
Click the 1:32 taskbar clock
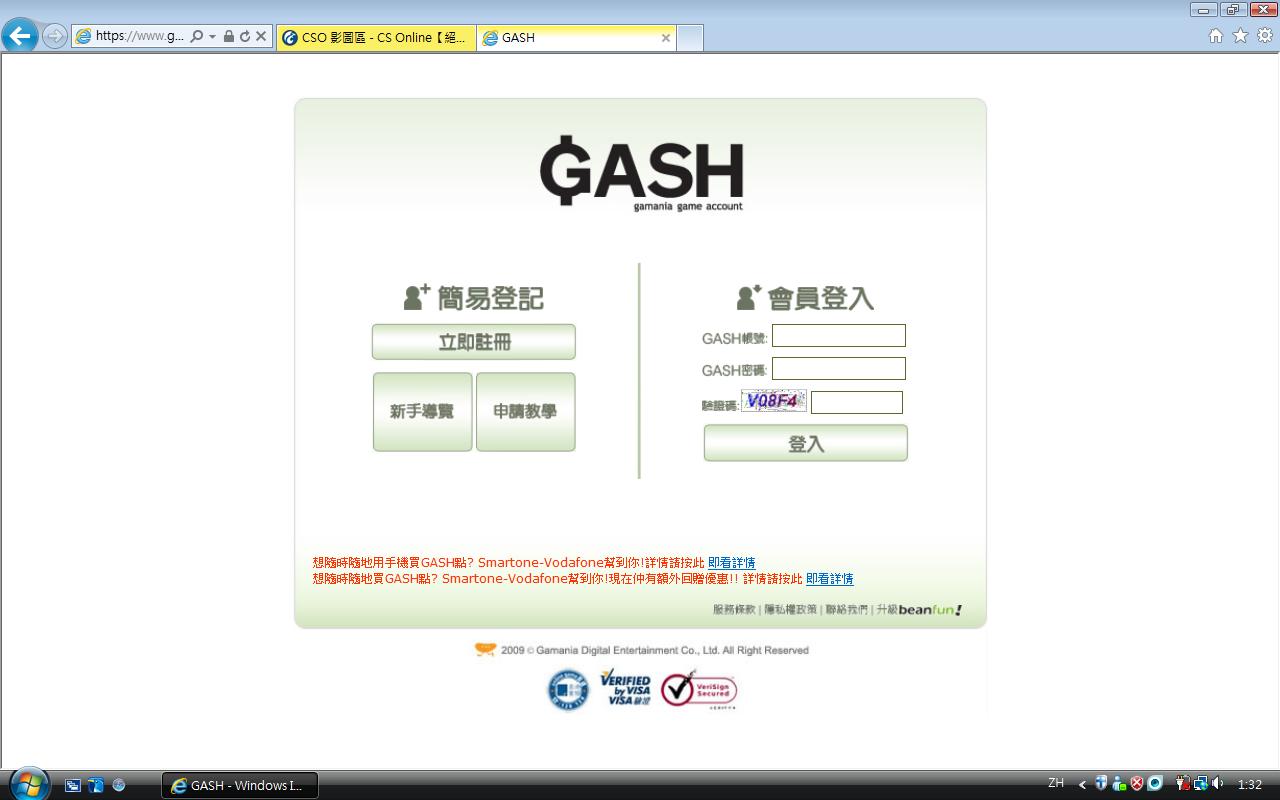[x=1250, y=785]
